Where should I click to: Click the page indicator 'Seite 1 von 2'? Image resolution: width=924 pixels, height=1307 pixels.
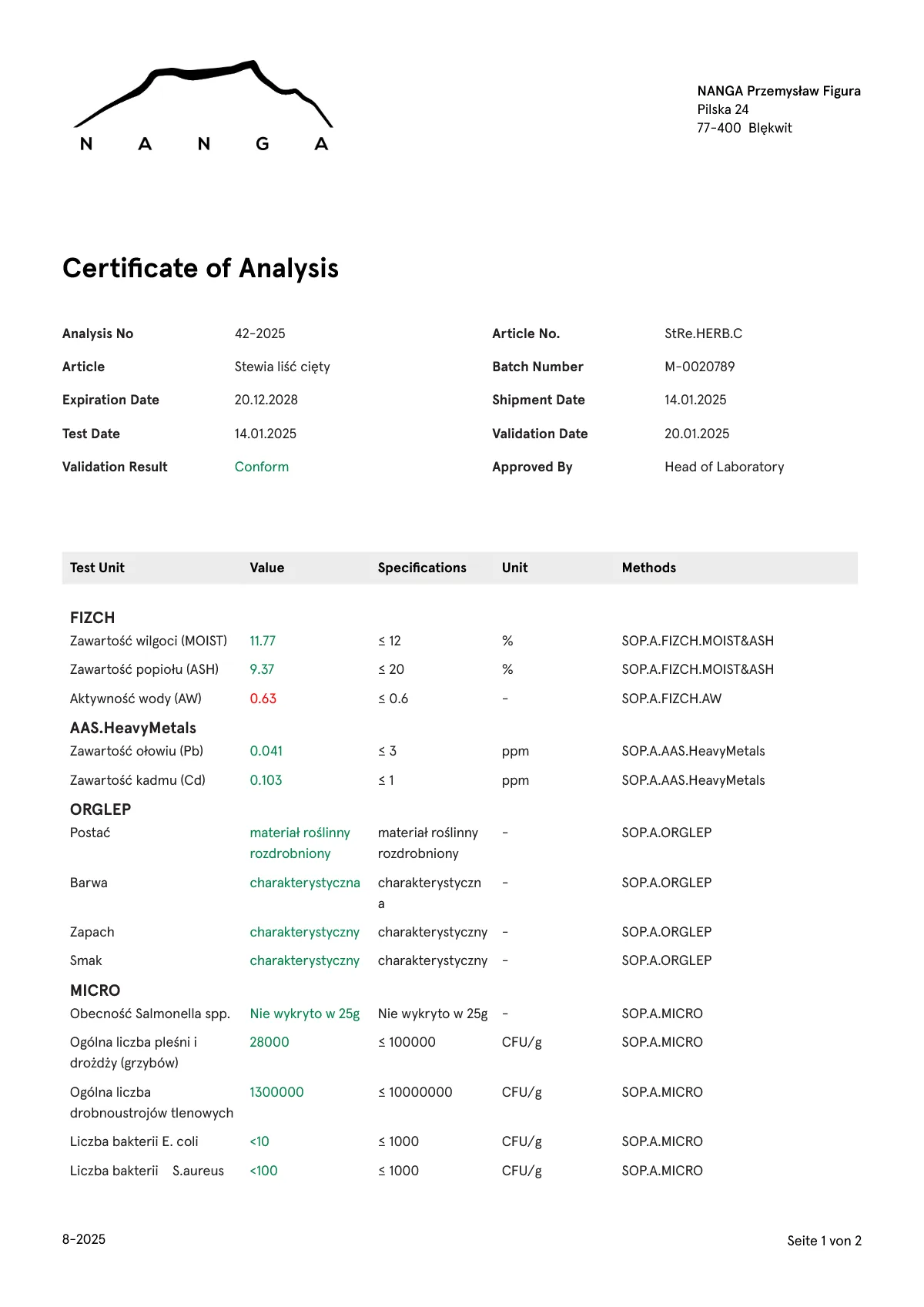point(824,1241)
